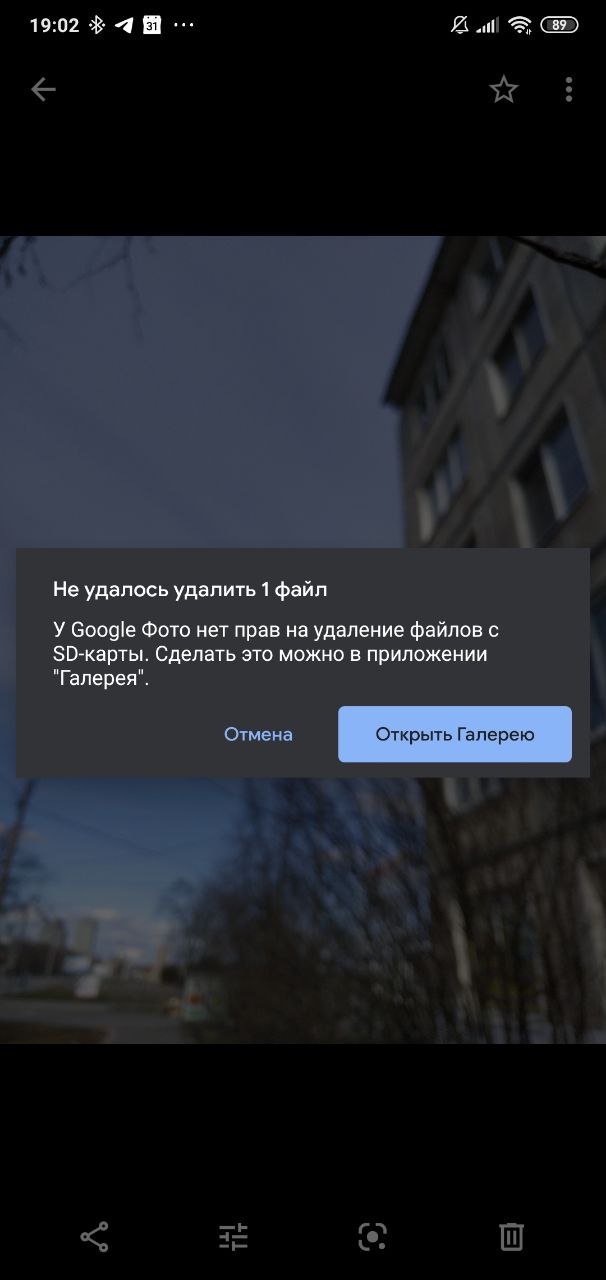606x1280 pixels.
Task: Tap the Share icon in the bottom bar
Action: [x=94, y=1237]
